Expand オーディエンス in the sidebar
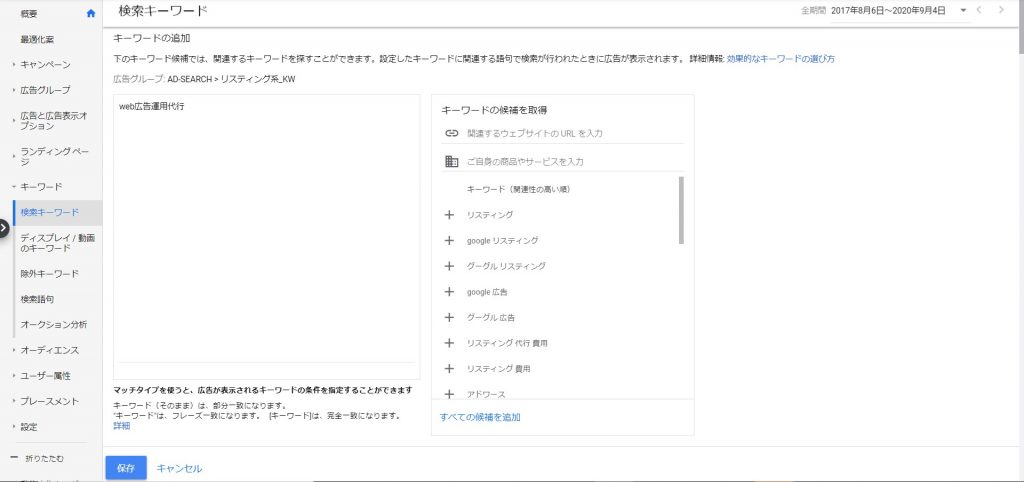 point(14,351)
